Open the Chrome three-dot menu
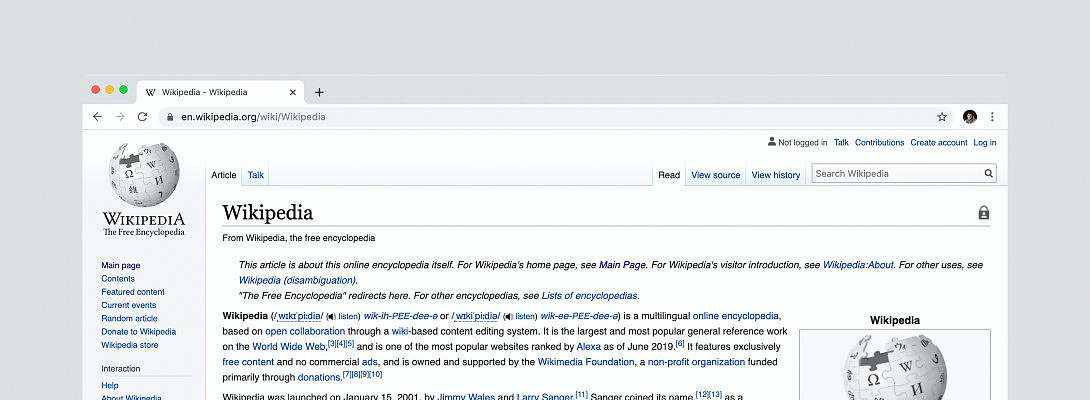The image size is (1090, 400). click(x=992, y=117)
